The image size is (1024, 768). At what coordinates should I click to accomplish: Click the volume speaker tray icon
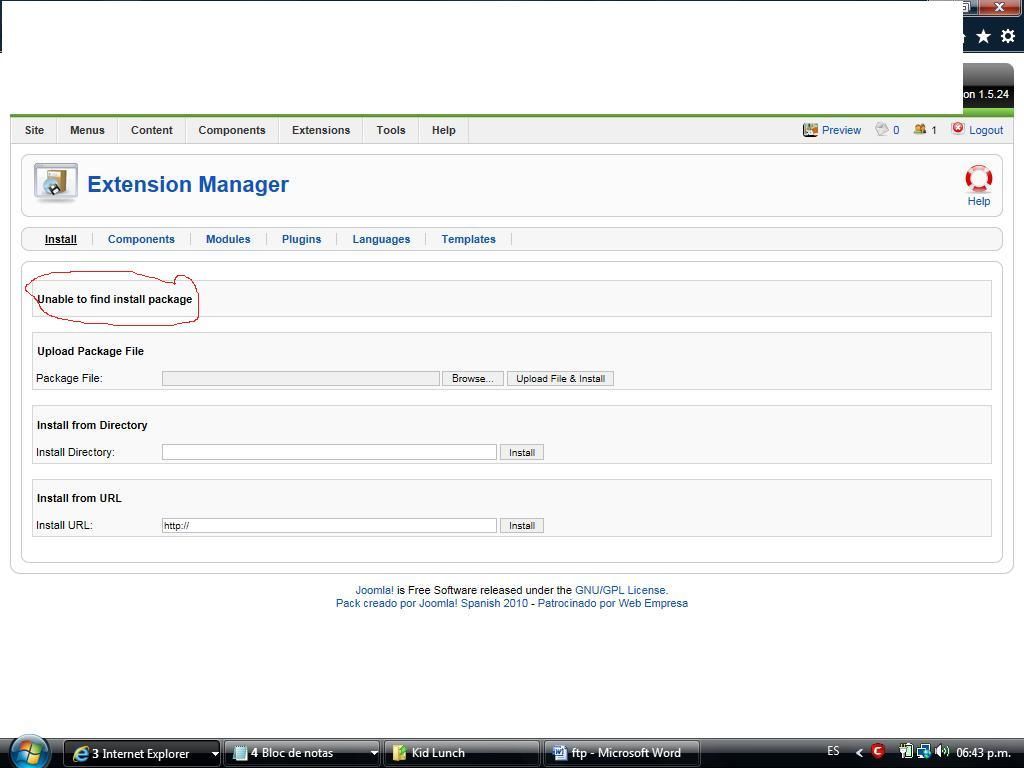[x=942, y=752]
